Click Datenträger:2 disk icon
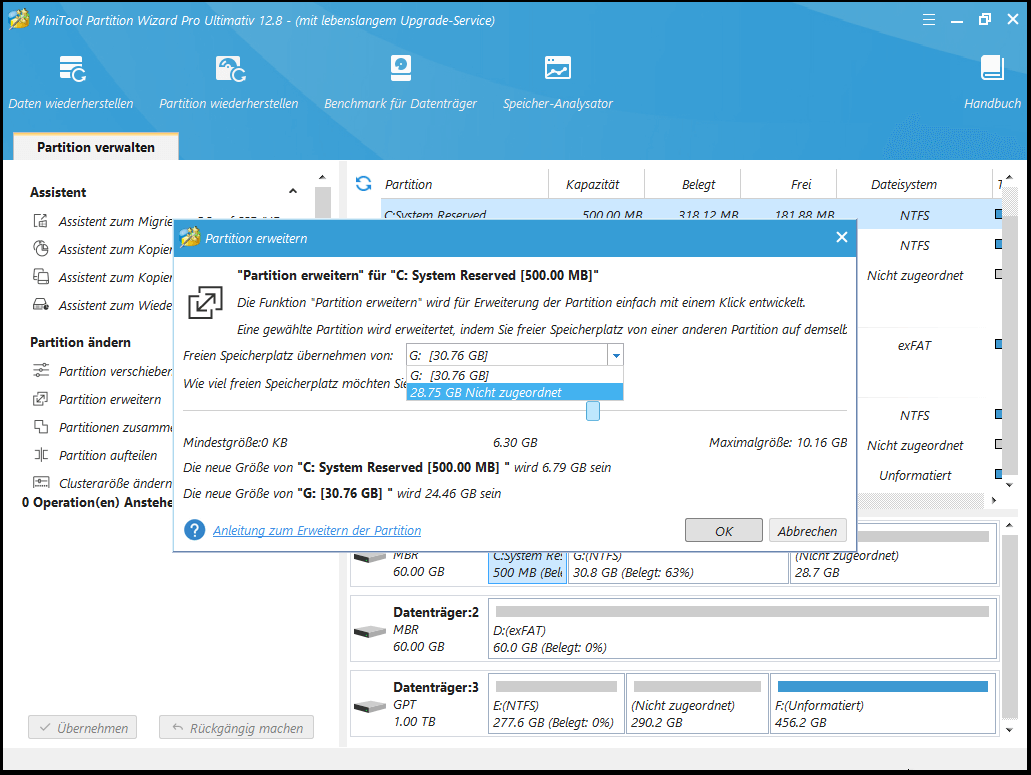Screen dimensions: 1031x775 tap(370, 632)
